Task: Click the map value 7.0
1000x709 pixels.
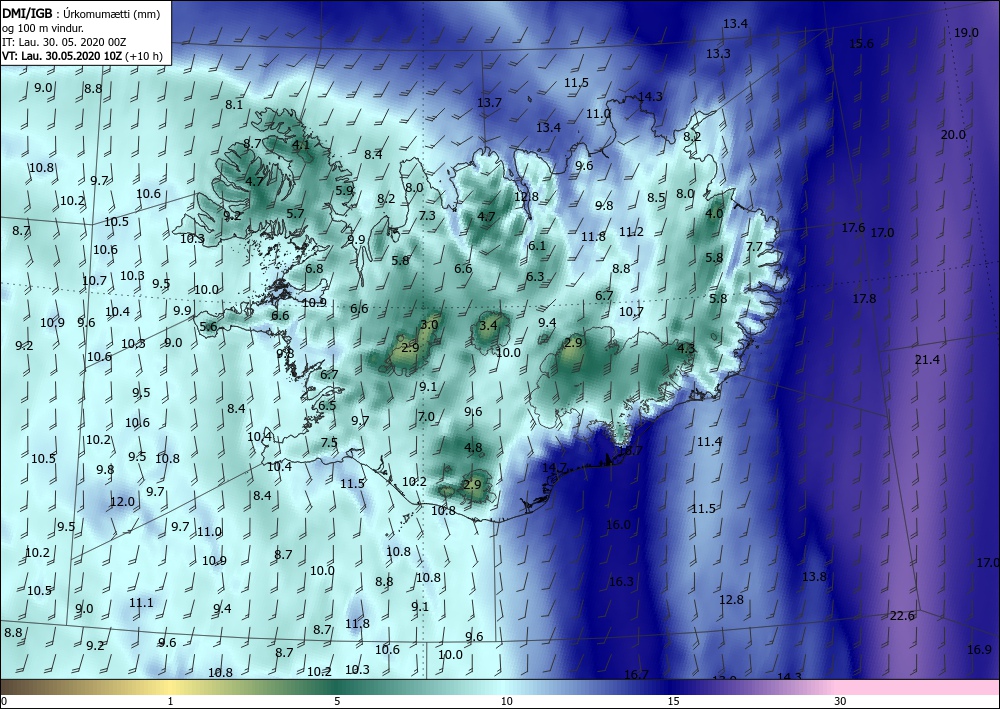Action: pyautogui.click(x=425, y=417)
